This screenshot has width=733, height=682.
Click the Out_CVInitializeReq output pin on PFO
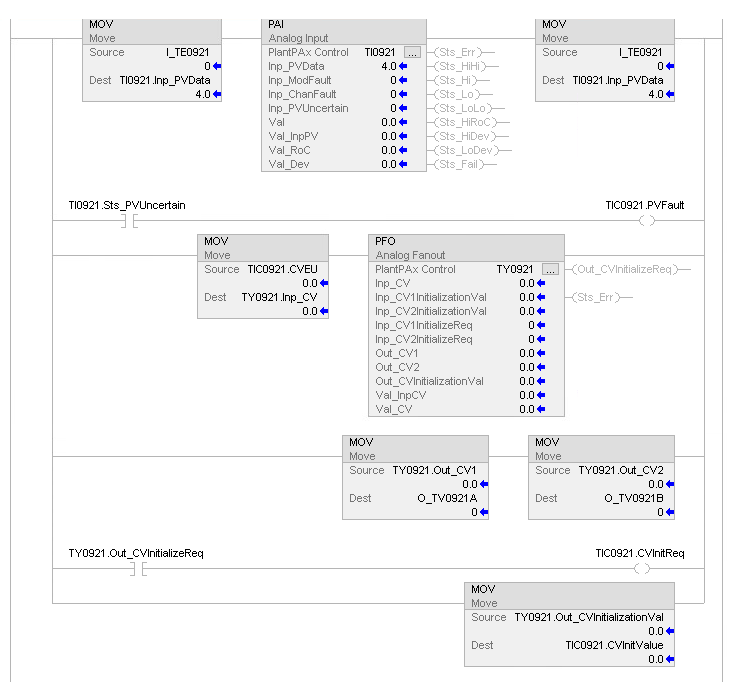point(630,270)
